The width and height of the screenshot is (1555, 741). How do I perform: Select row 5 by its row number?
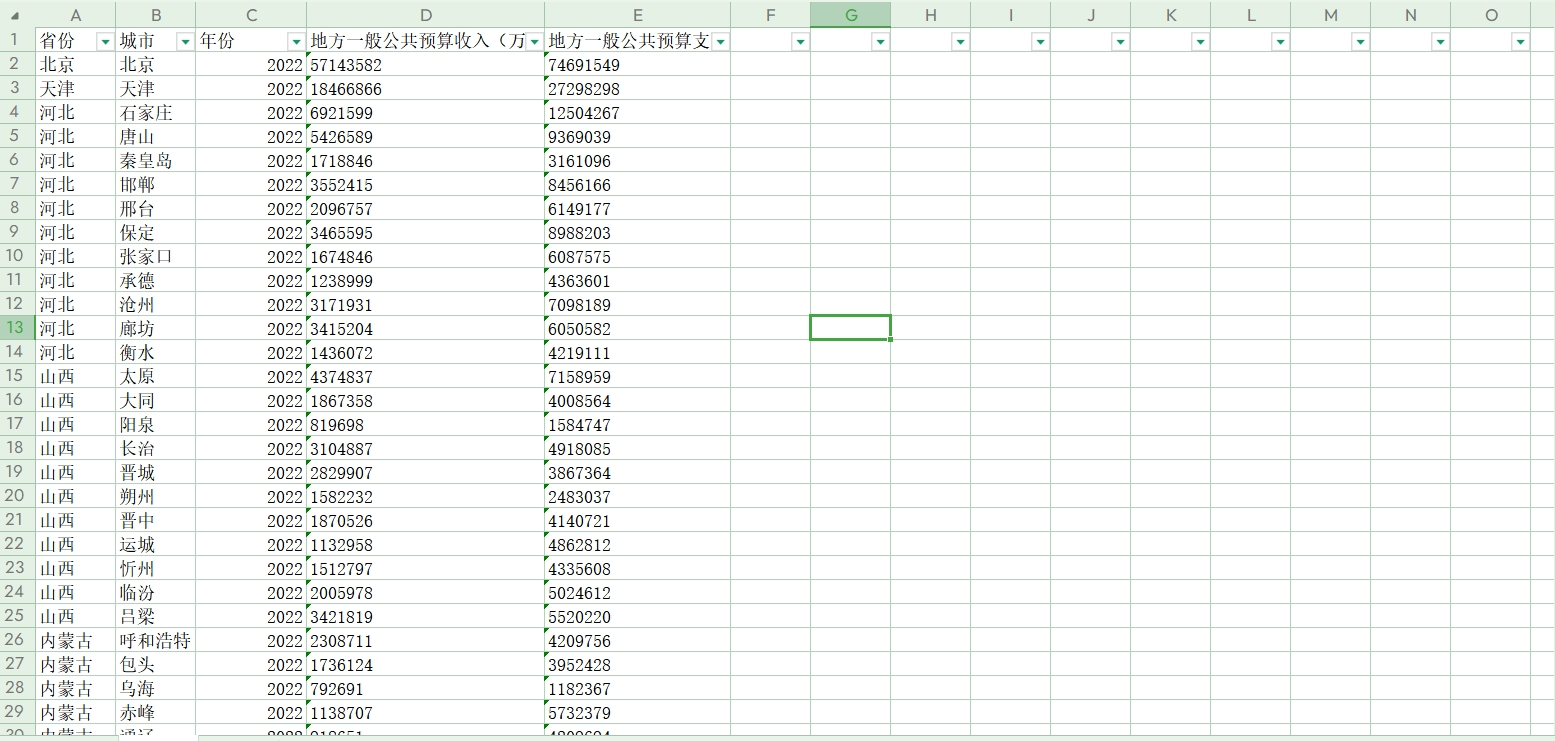[x=17, y=136]
